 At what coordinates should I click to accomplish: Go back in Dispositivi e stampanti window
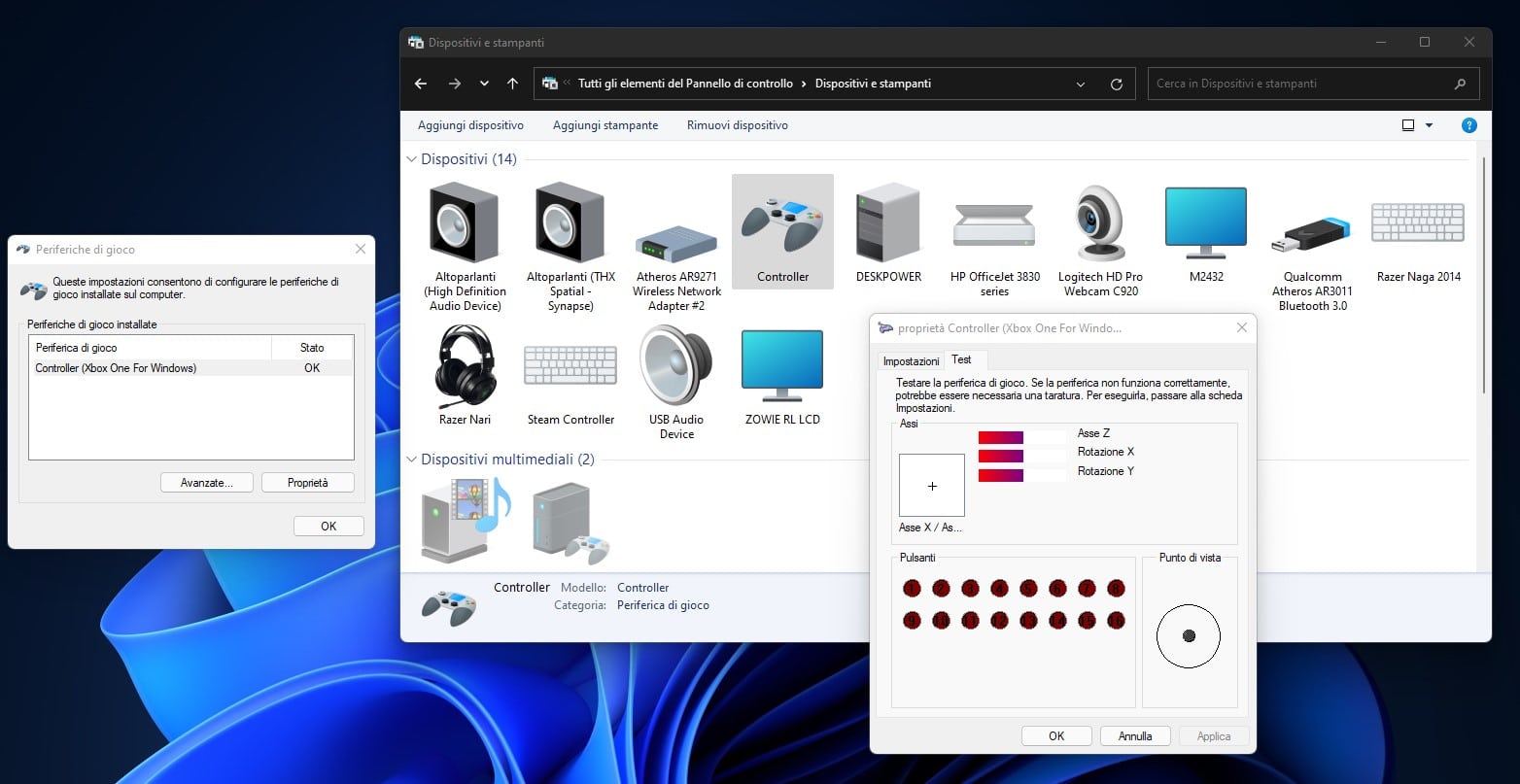click(x=421, y=84)
